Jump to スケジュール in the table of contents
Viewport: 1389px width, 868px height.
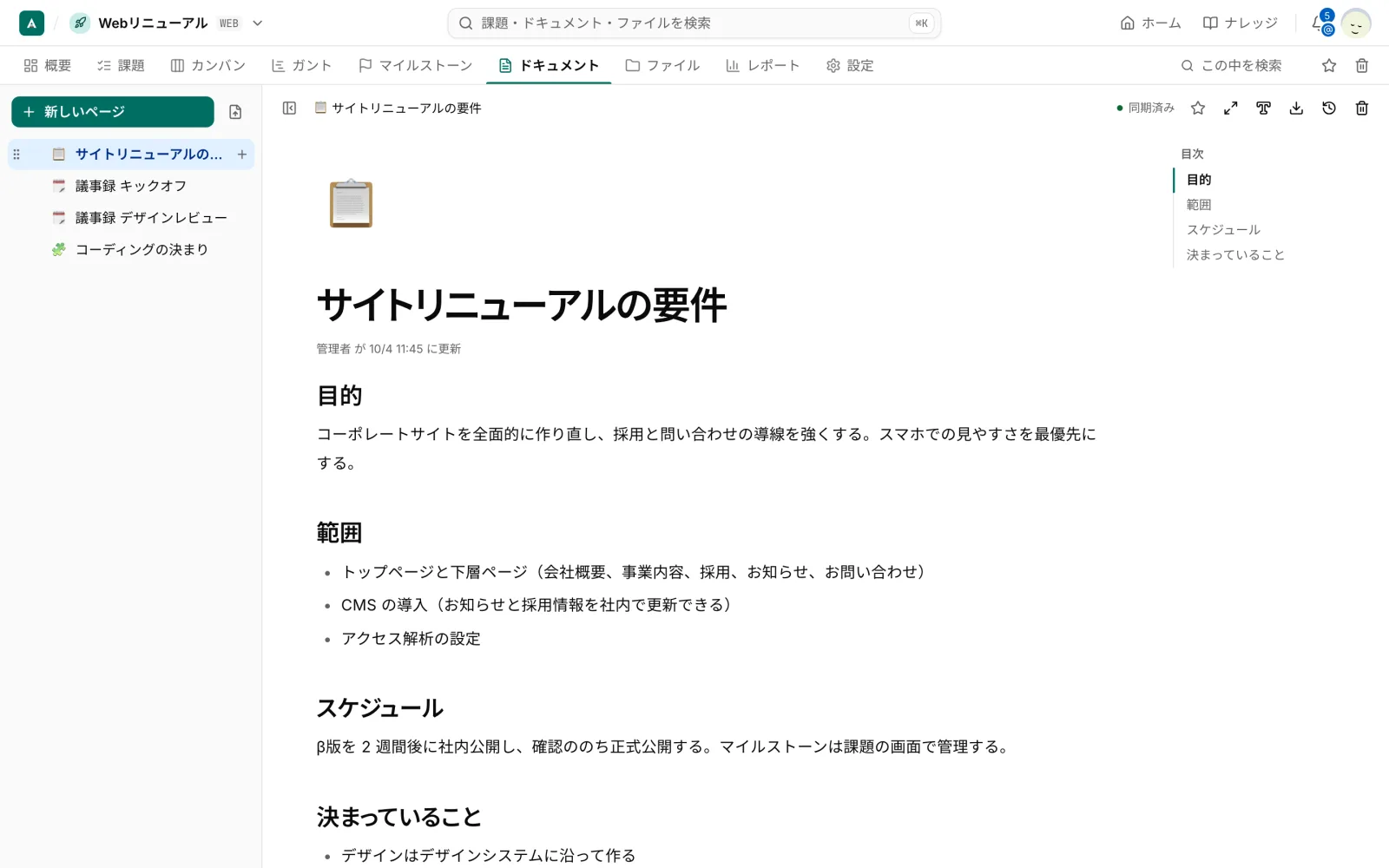(1223, 230)
